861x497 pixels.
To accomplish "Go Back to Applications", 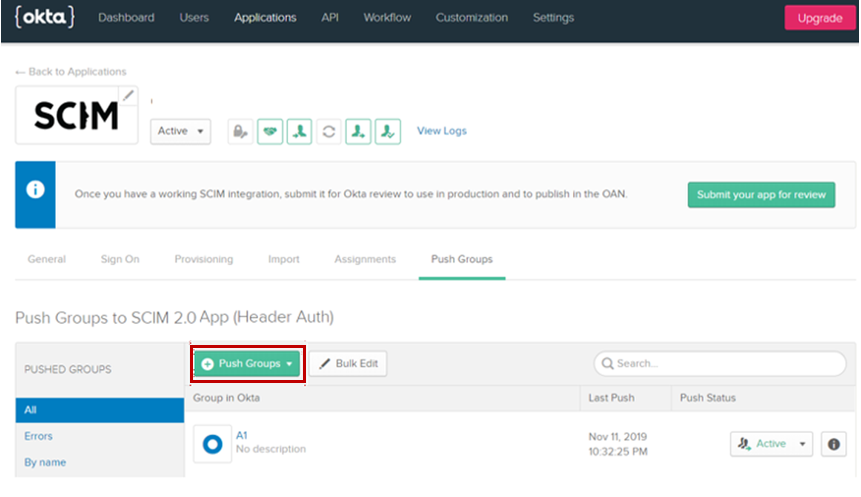I will tap(71, 72).
